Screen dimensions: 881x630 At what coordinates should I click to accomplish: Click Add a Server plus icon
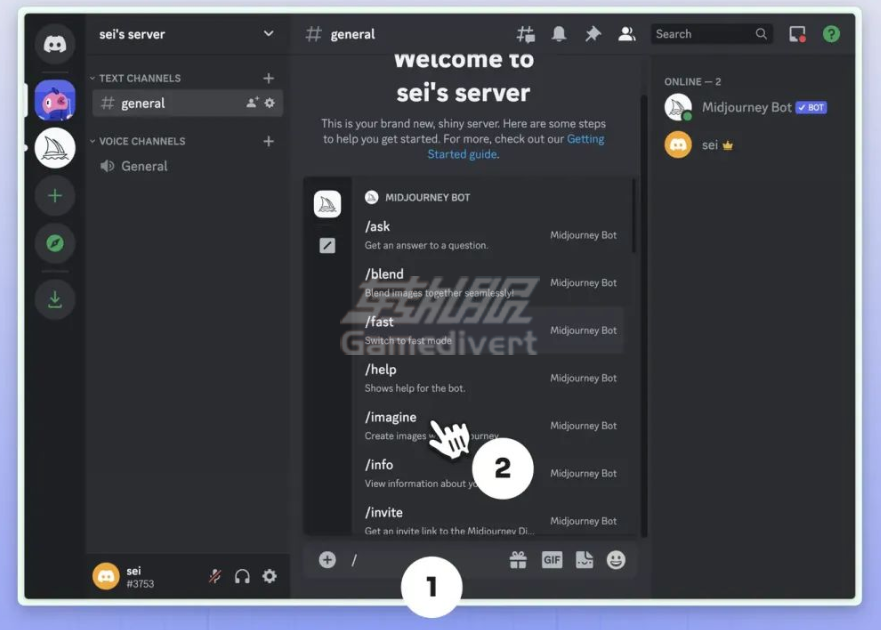tap(55, 195)
